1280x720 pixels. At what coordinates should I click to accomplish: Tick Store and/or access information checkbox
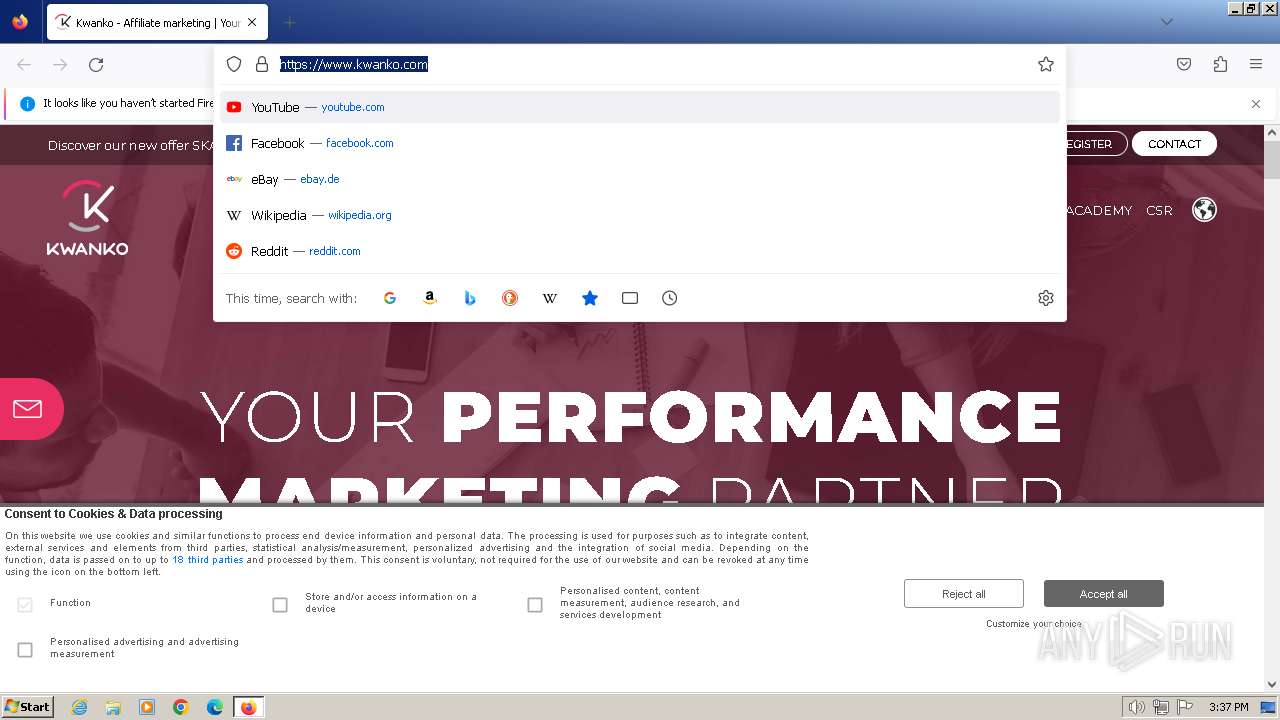click(280, 605)
